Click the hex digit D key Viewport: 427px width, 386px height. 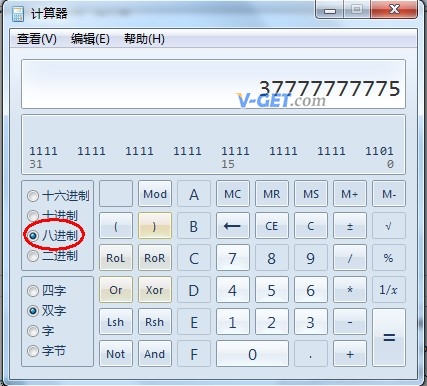[x=194, y=290]
